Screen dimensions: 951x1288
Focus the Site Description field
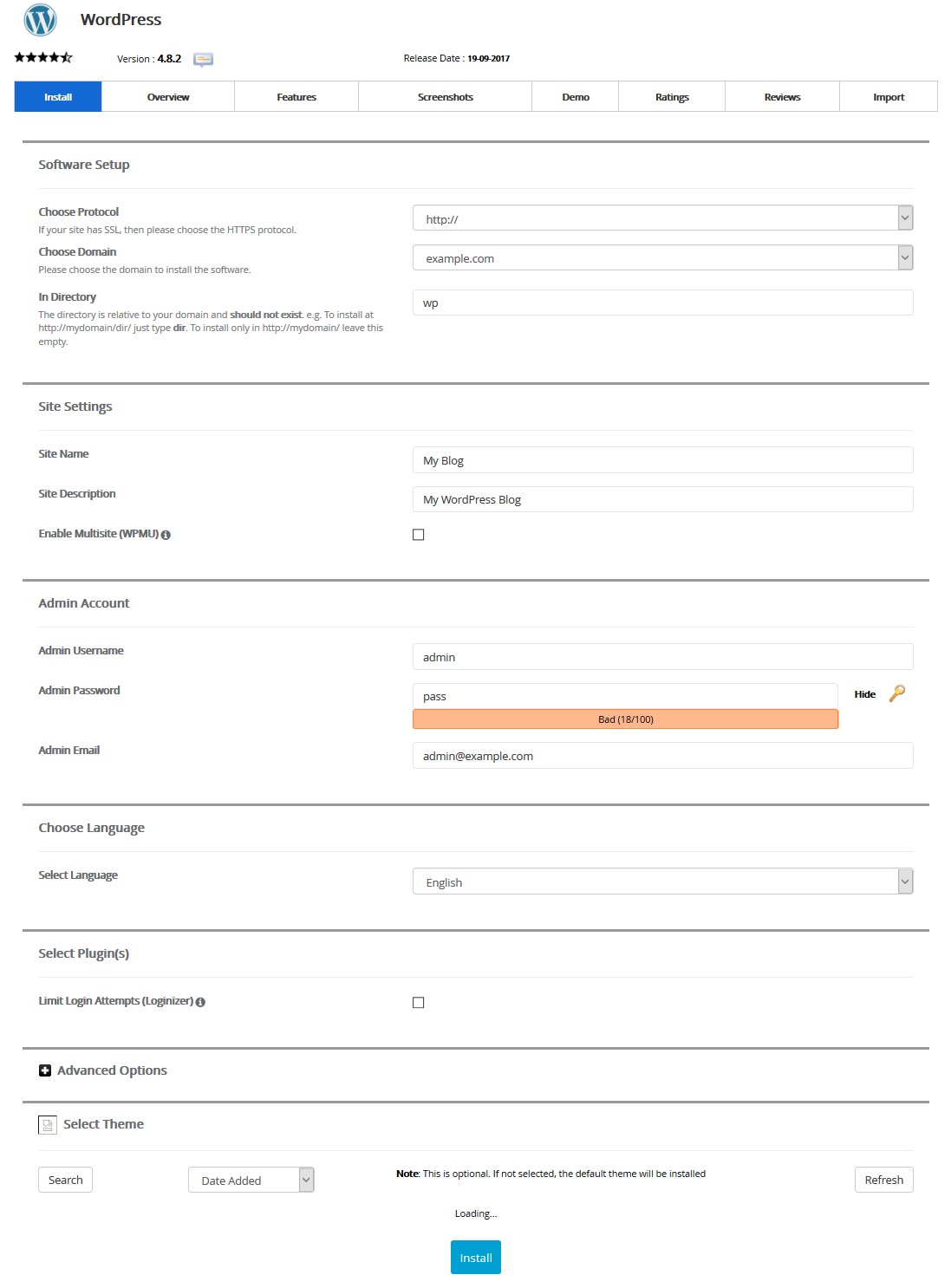coord(663,499)
